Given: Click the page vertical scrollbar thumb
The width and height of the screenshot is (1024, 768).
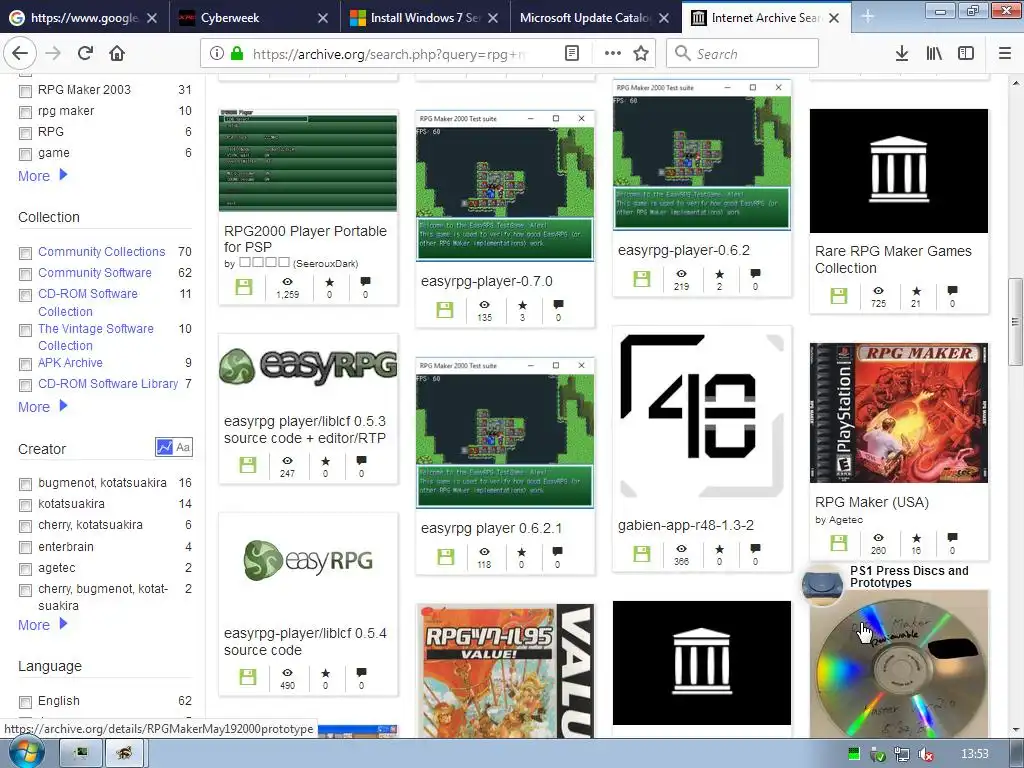Looking at the screenshot, I should [1015, 322].
